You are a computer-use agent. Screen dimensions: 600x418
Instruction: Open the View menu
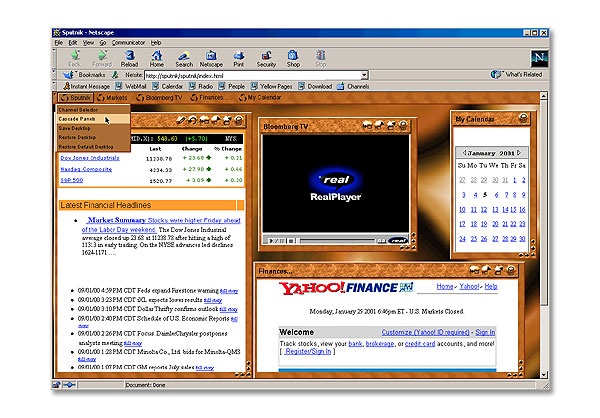pos(88,43)
